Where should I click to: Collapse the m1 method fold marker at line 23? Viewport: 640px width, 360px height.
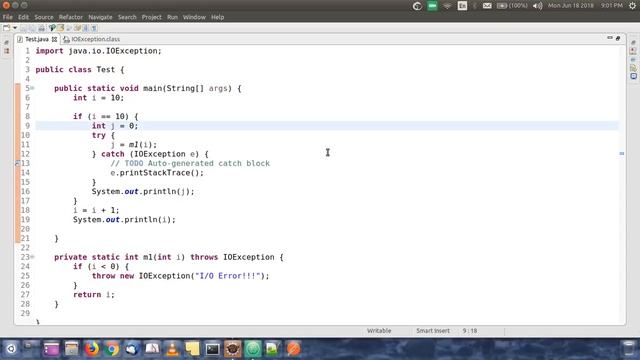tap(32, 257)
